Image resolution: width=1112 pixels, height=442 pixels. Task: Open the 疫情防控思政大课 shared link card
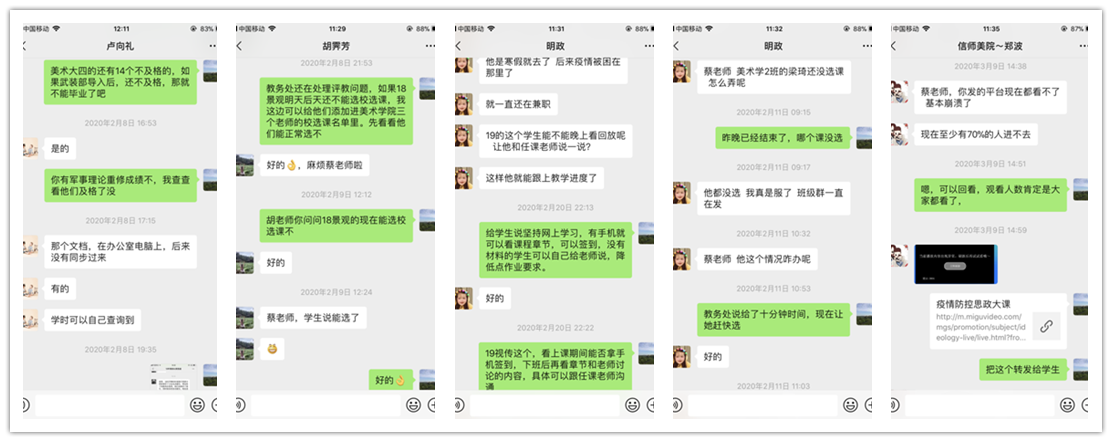click(994, 321)
